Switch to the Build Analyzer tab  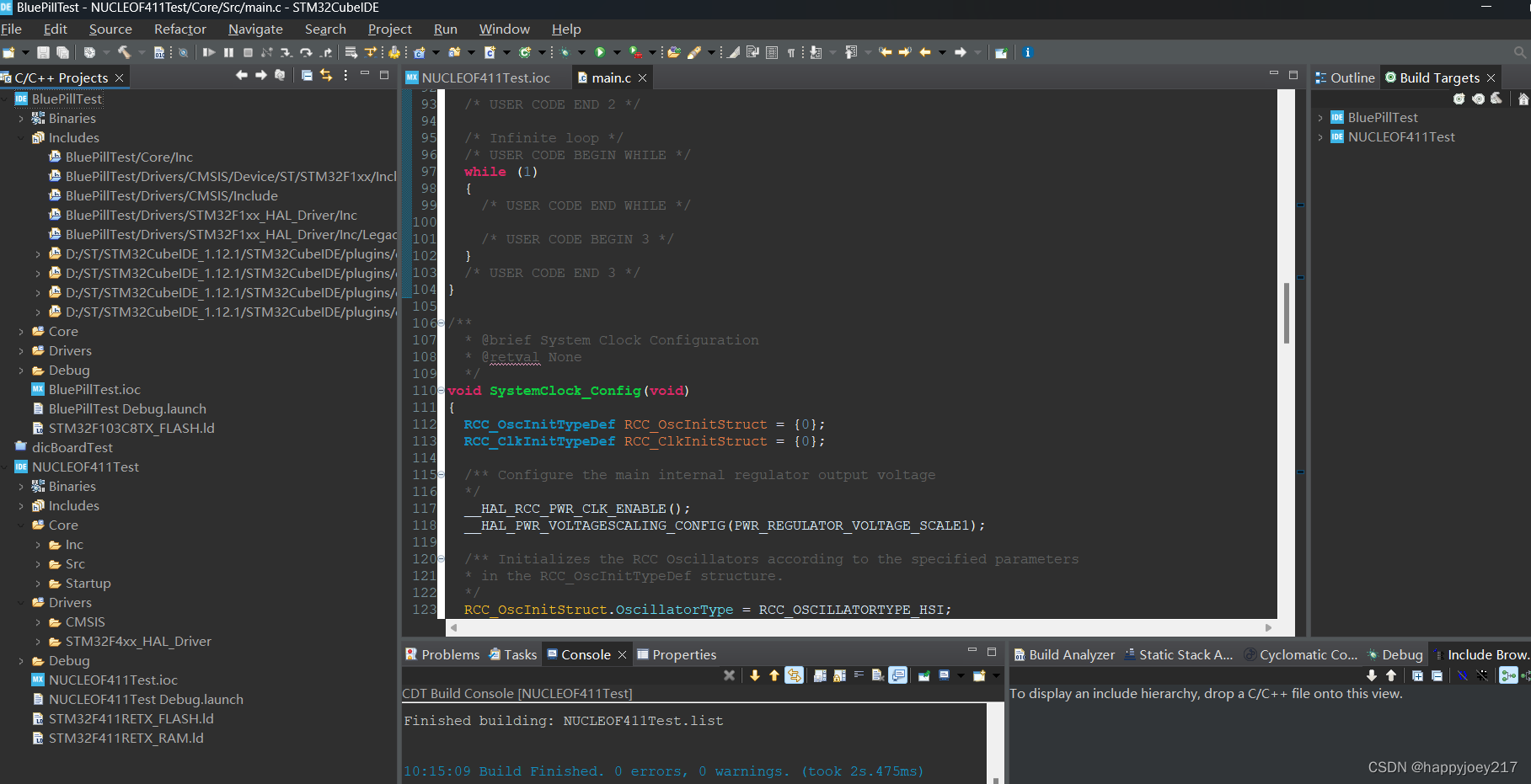tap(1063, 654)
